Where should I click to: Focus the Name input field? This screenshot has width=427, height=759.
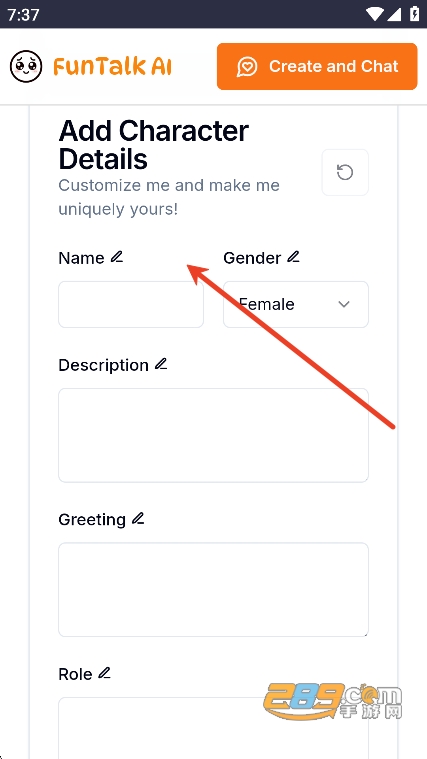pyautogui.click(x=131, y=304)
